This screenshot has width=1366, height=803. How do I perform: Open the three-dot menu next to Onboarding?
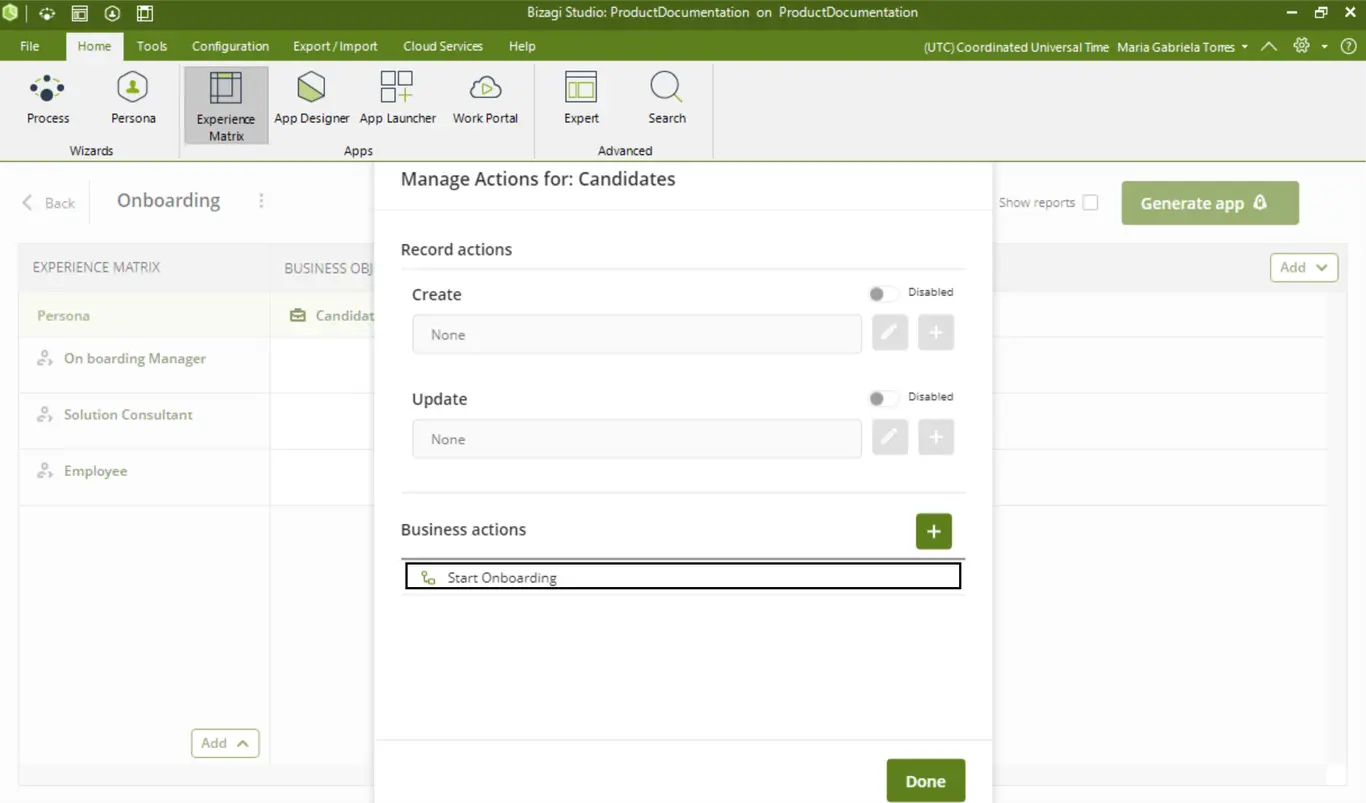click(x=261, y=201)
